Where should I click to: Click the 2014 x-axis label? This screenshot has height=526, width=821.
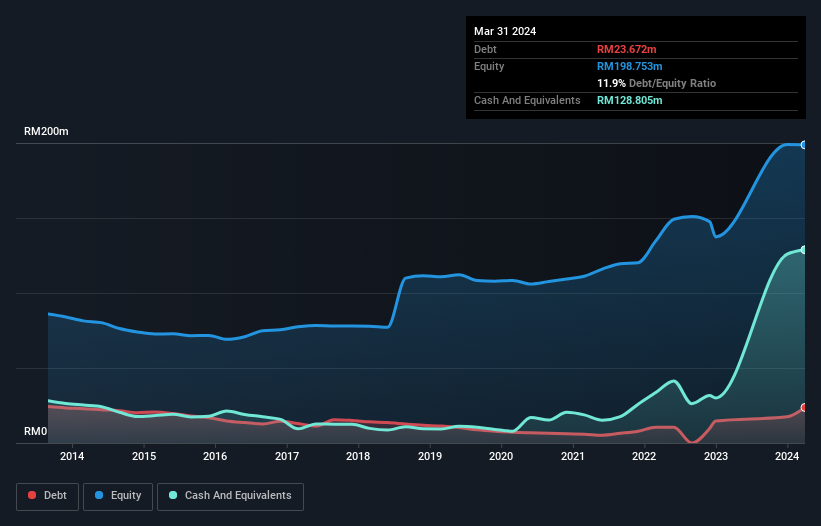pos(72,456)
